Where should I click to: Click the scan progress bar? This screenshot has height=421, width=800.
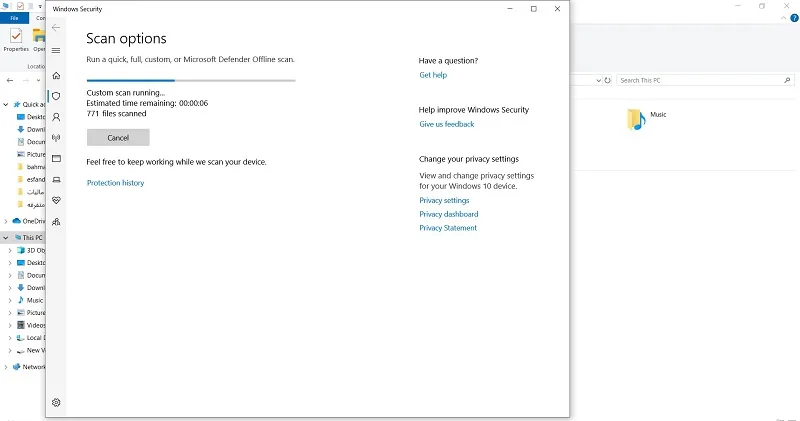pos(191,80)
